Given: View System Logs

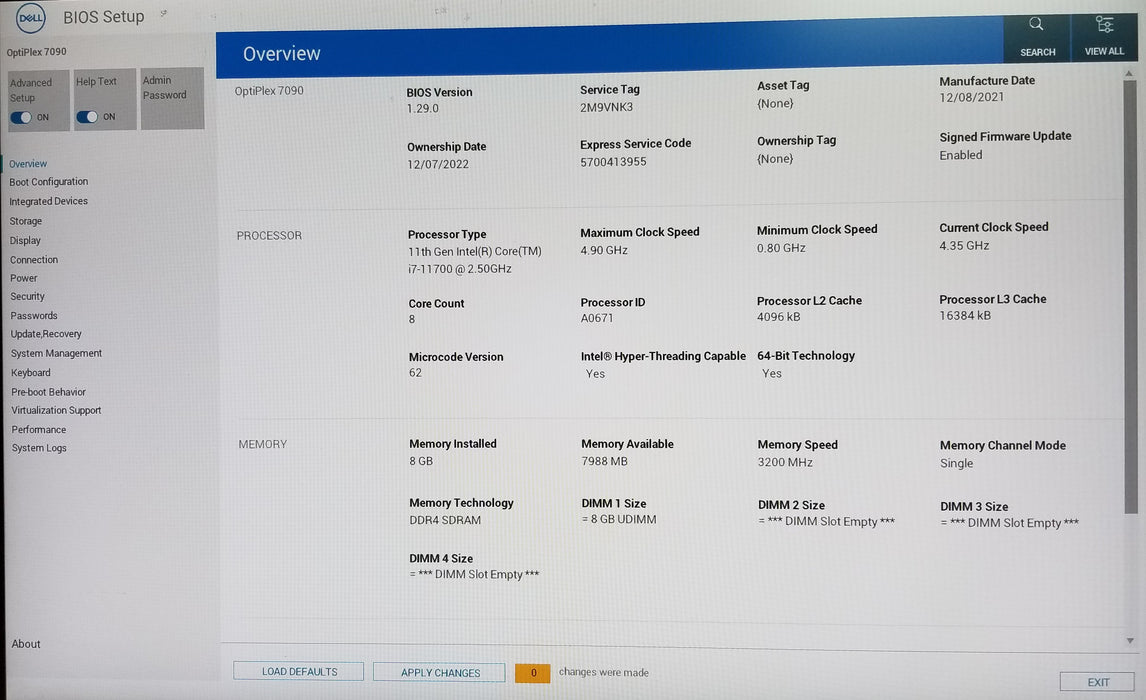Looking at the screenshot, I should click(39, 448).
